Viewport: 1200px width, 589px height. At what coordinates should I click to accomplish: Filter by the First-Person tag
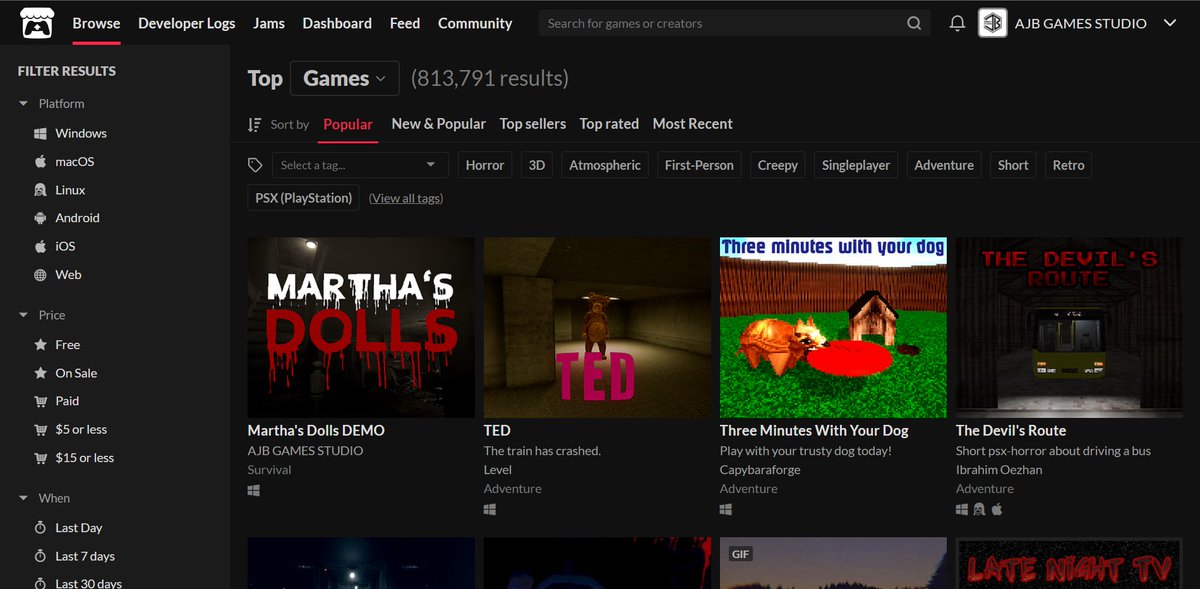tap(699, 165)
